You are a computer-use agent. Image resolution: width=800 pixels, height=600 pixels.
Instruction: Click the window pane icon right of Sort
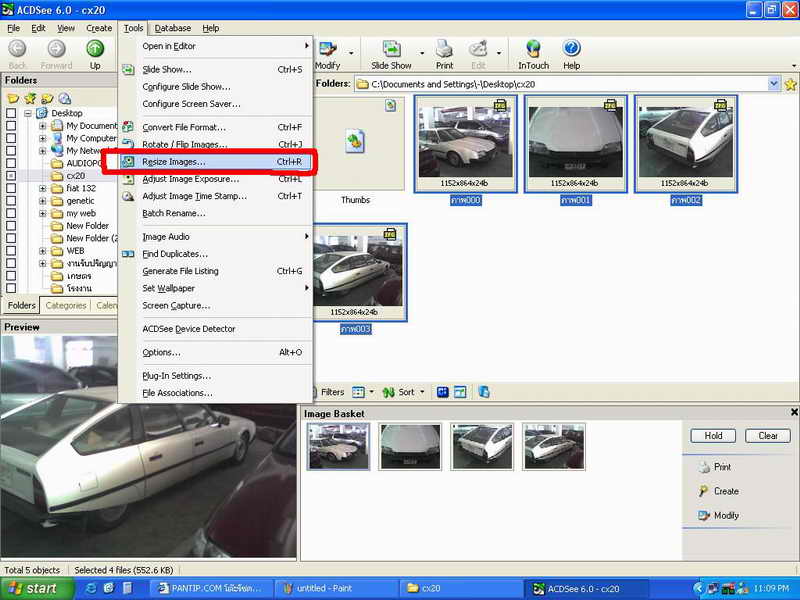460,392
